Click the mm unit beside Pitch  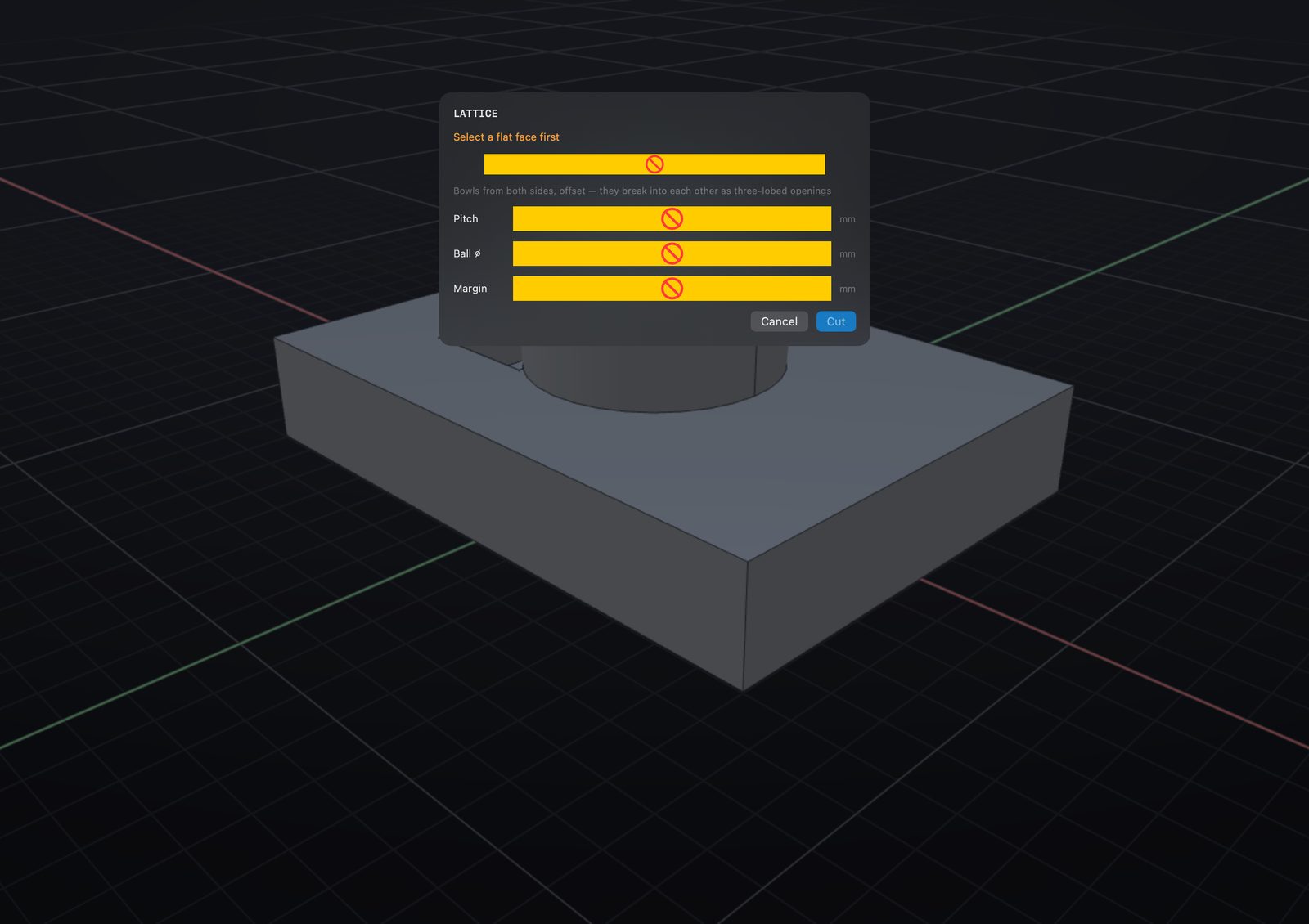848,219
